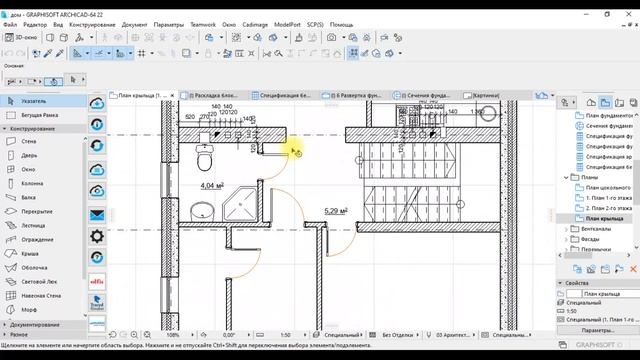Toggle the snap guides button in toolbar
The image size is (640, 360).
pos(98,53)
